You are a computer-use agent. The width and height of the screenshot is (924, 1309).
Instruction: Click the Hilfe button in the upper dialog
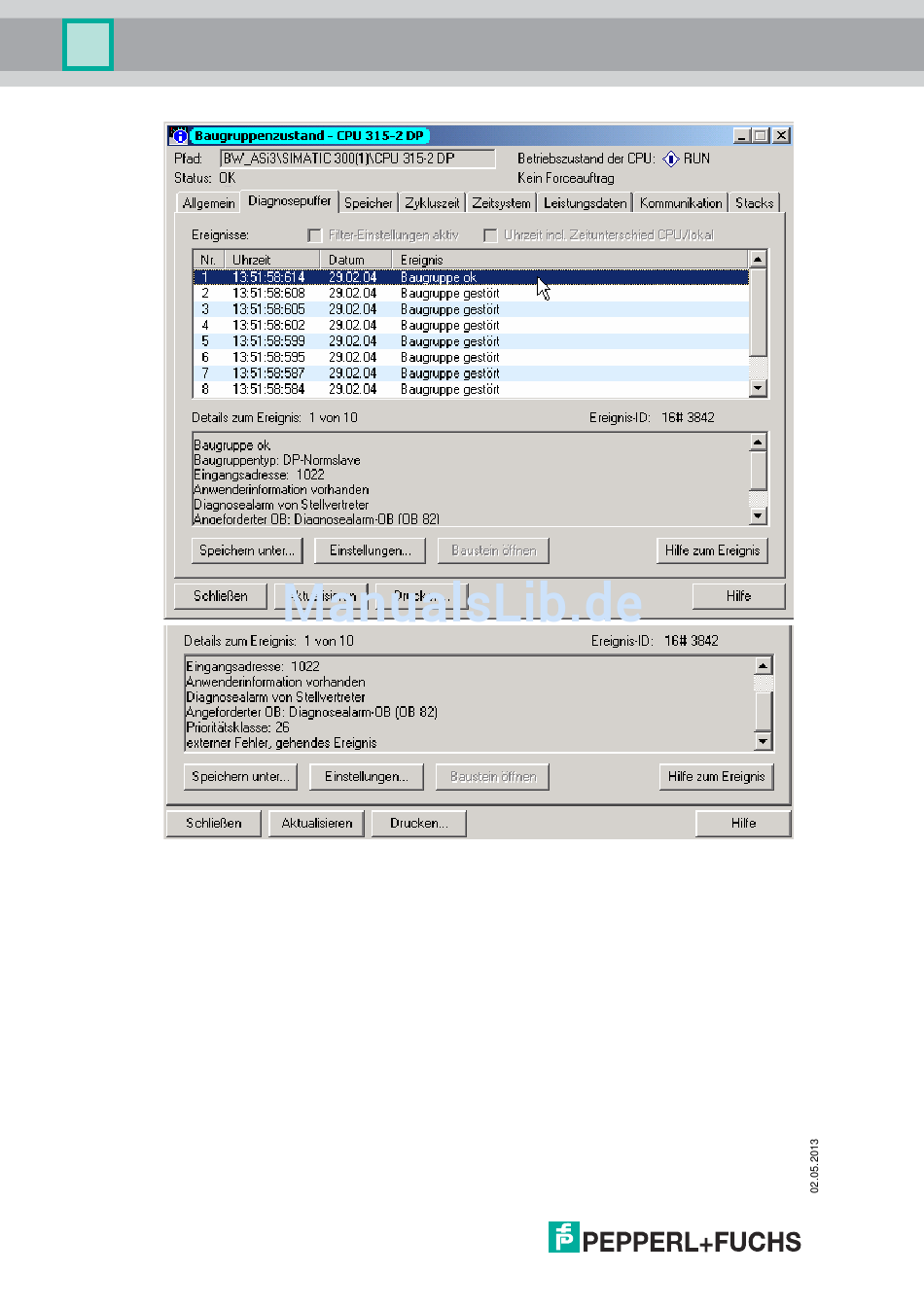739,596
